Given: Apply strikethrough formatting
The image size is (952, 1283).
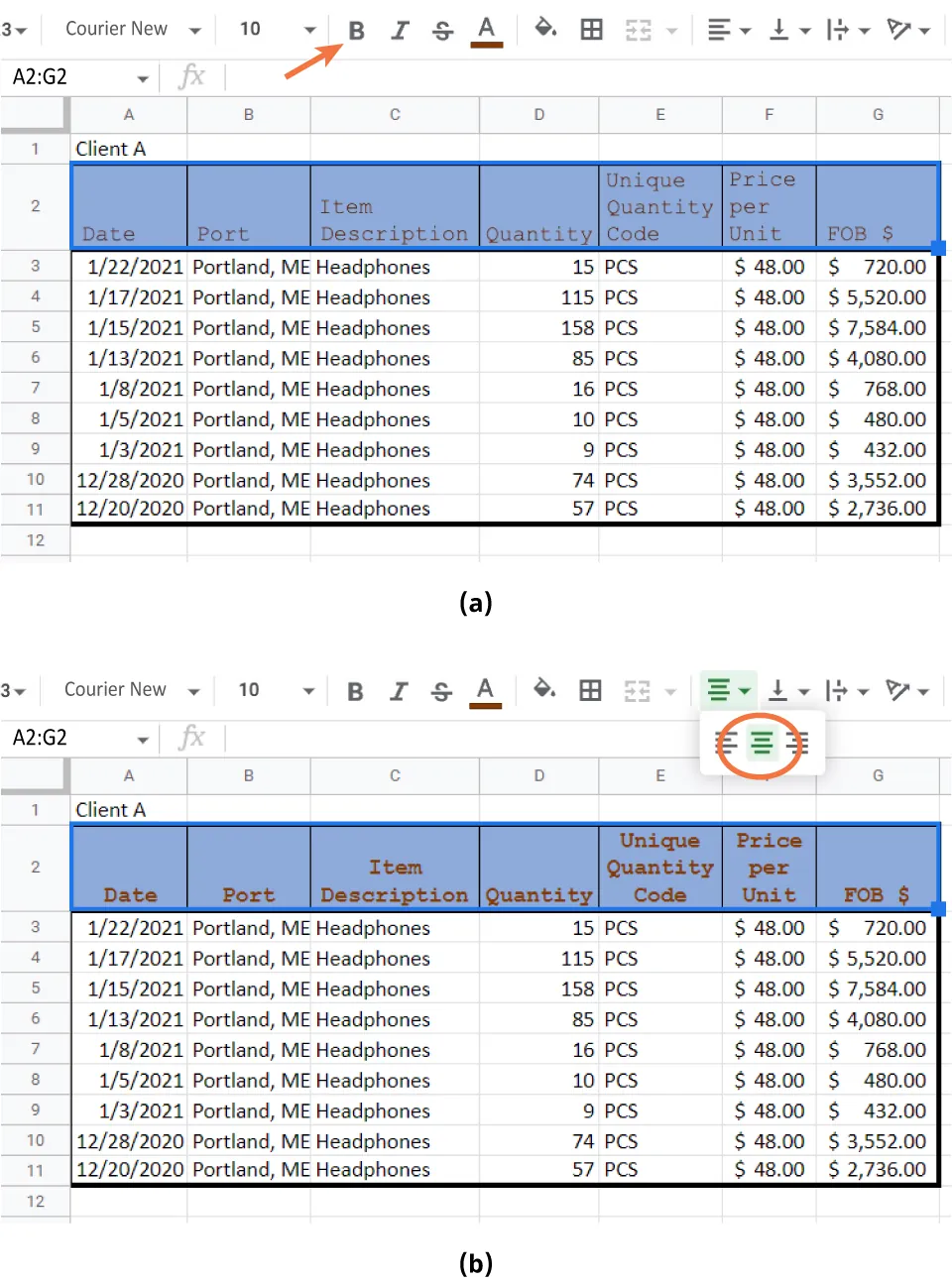Looking at the screenshot, I should pos(441,29).
